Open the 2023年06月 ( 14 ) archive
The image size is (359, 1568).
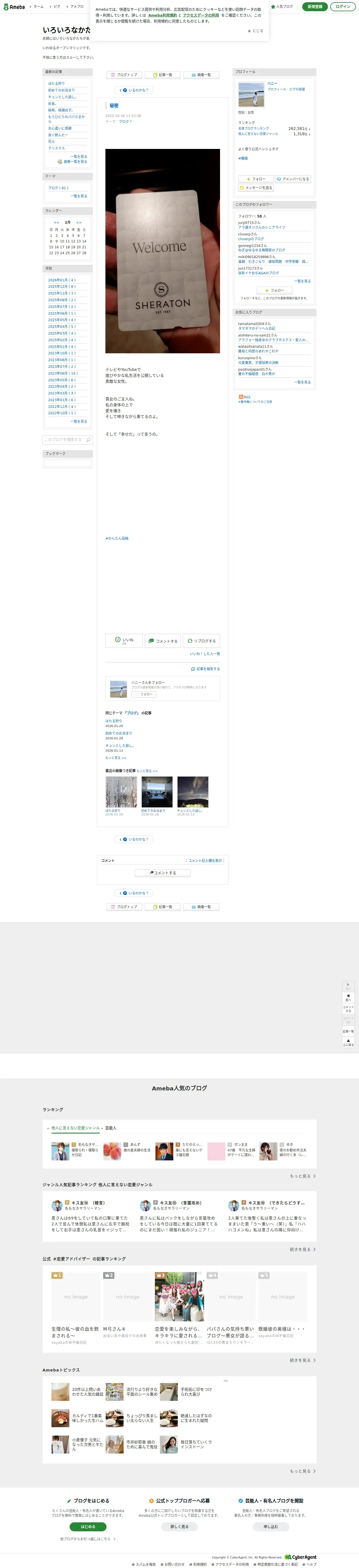tap(63, 373)
